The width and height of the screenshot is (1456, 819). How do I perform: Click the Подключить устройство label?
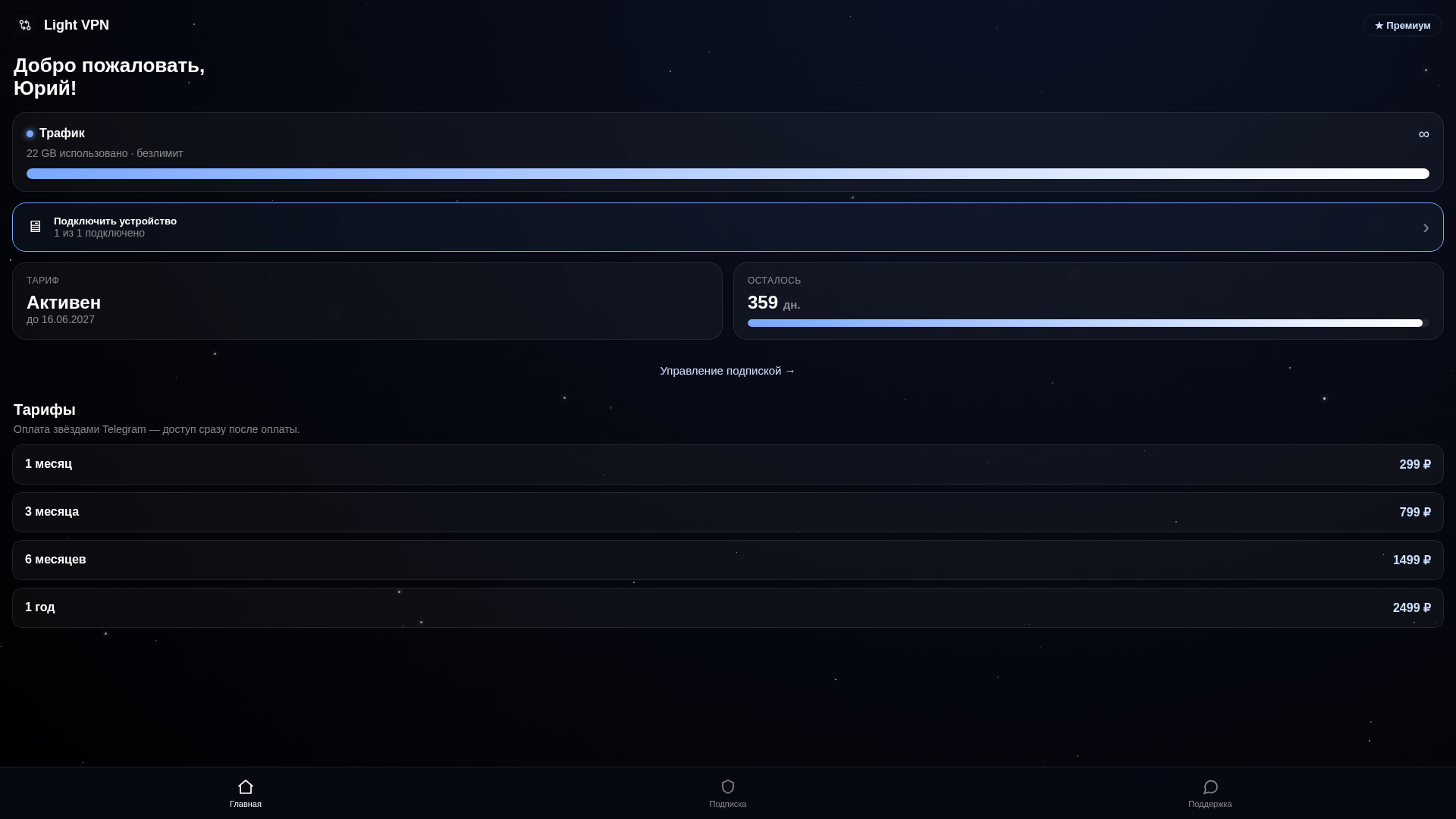(115, 221)
